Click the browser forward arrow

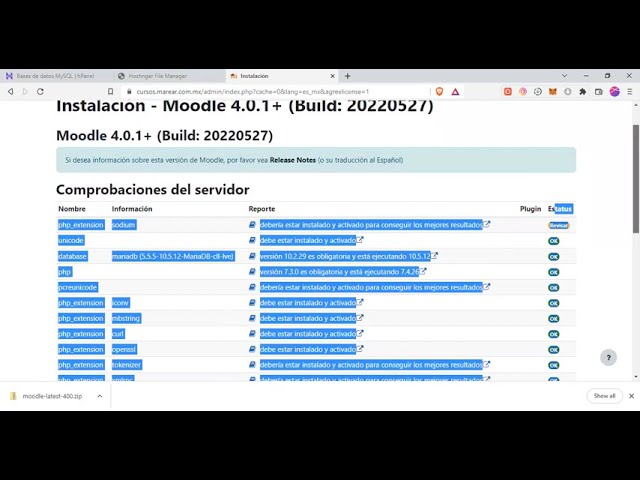click(x=25, y=92)
